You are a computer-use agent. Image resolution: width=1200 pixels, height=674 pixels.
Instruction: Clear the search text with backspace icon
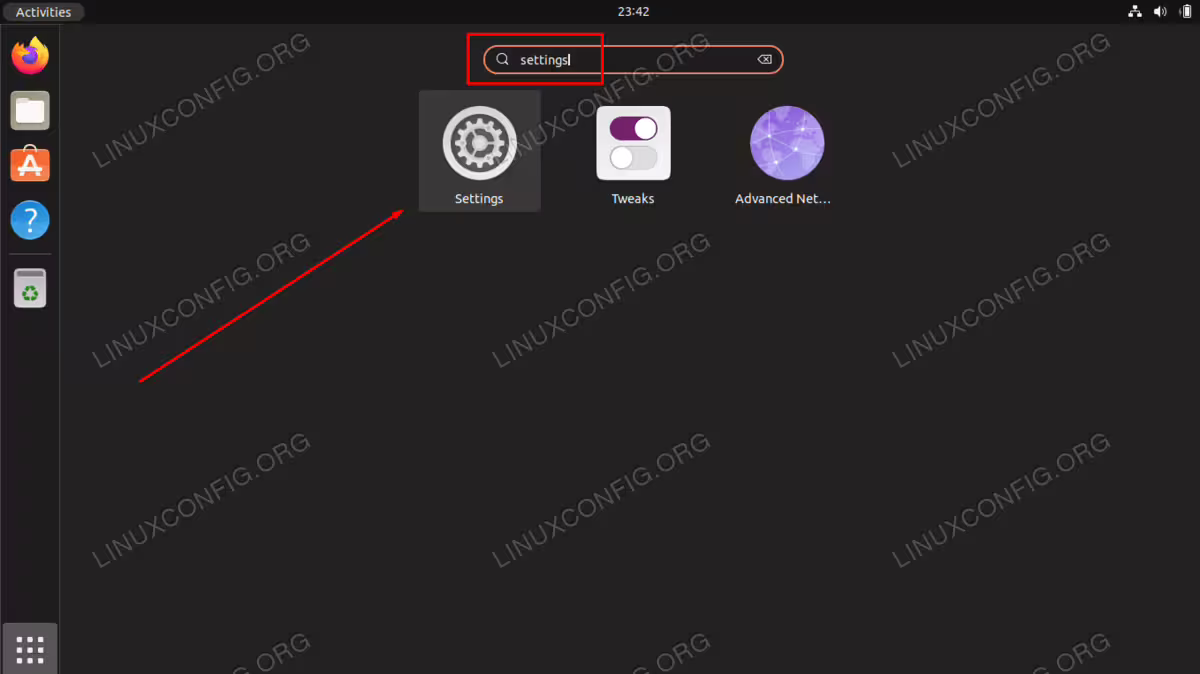pyautogui.click(x=764, y=60)
